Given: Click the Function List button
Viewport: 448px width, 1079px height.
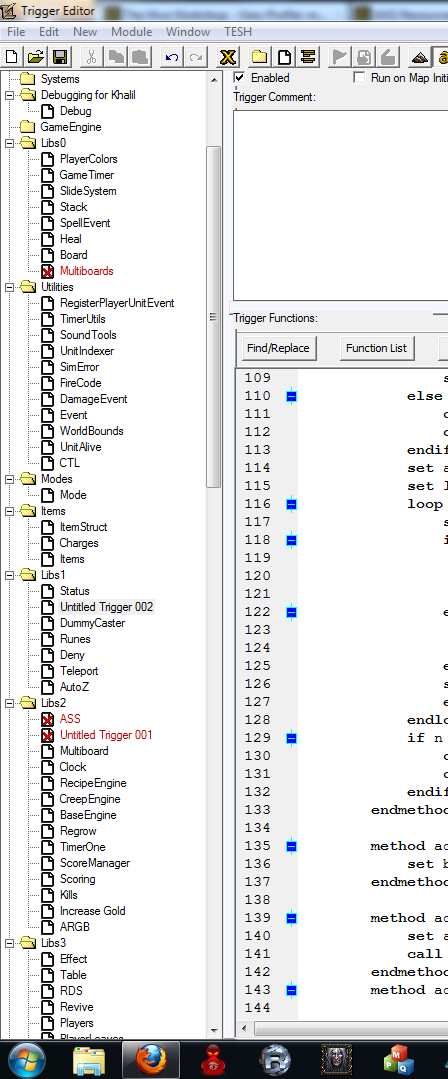Looking at the screenshot, I should 376,348.
